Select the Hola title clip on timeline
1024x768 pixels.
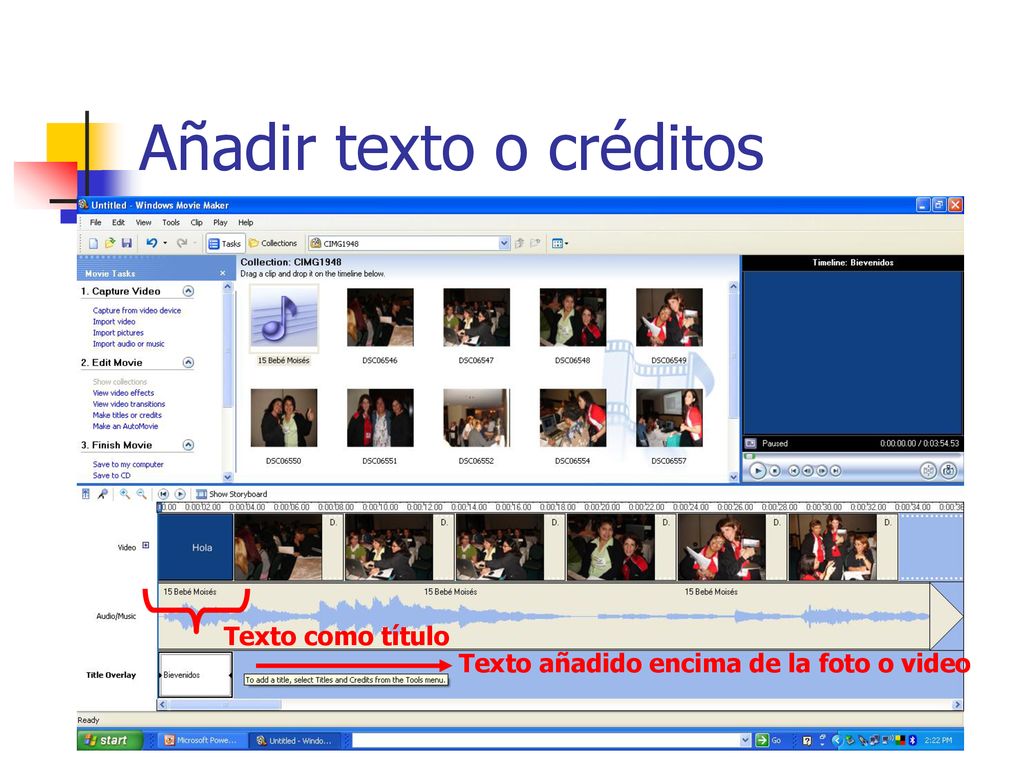point(195,547)
